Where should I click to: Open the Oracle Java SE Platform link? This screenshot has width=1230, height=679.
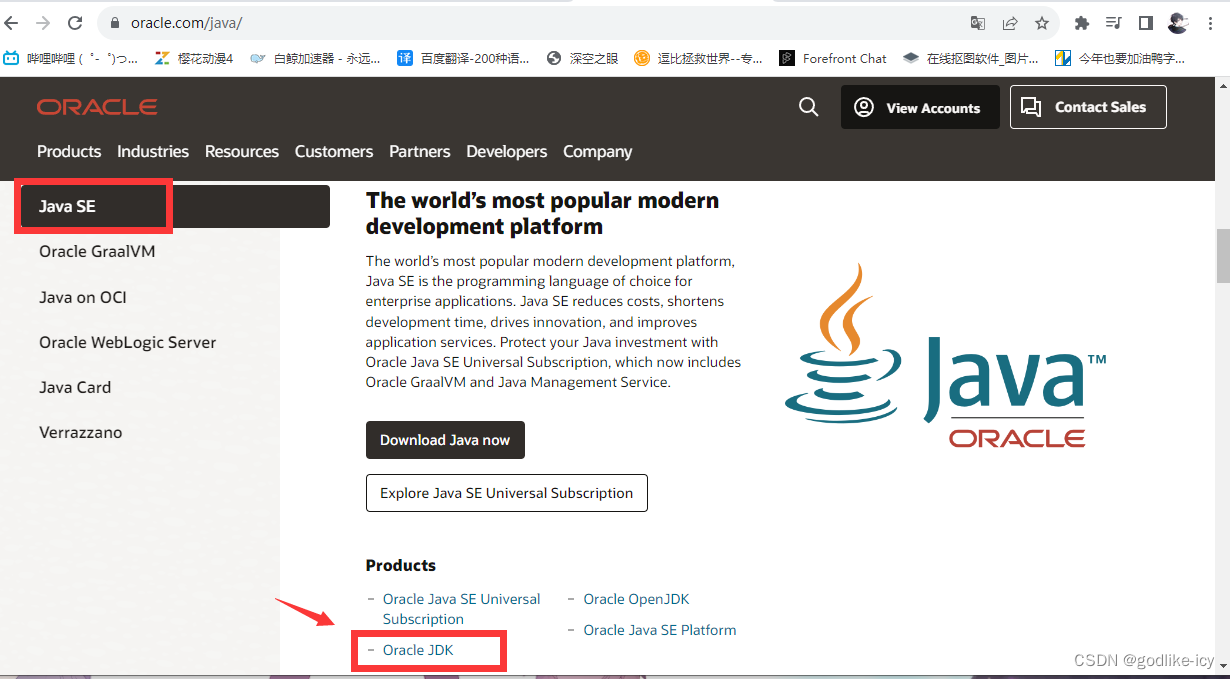point(660,630)
